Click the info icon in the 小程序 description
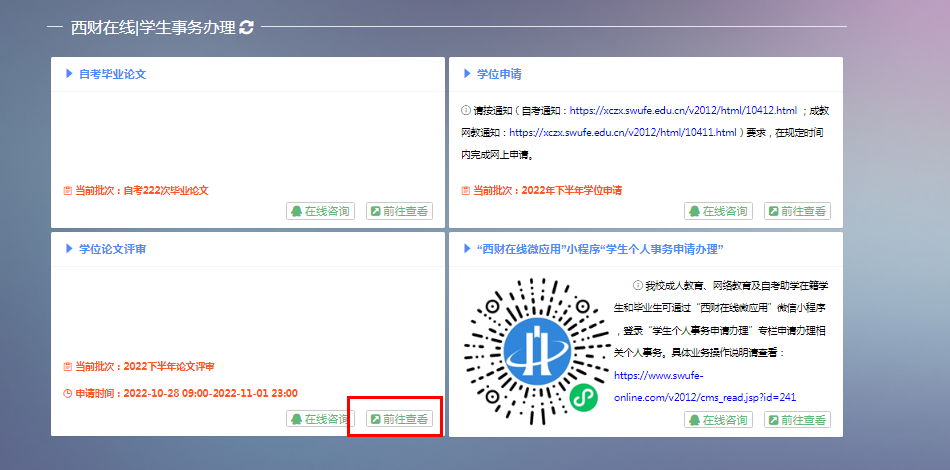 point(636,286)
